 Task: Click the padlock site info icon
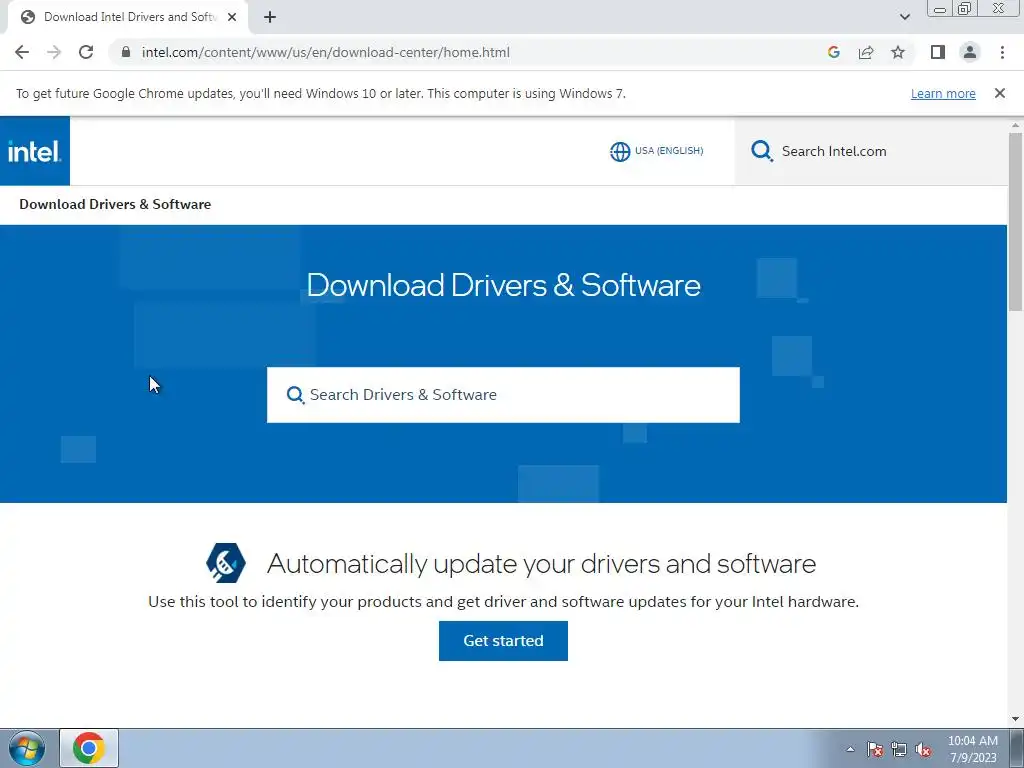pos(126,52)
